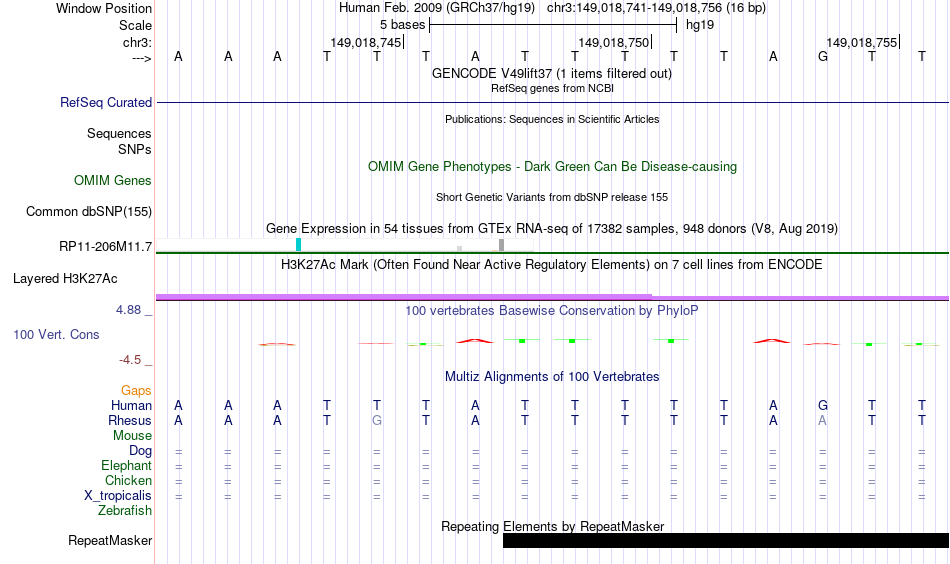Click the GENCODE V49lift37 track title

coord(552,74)
